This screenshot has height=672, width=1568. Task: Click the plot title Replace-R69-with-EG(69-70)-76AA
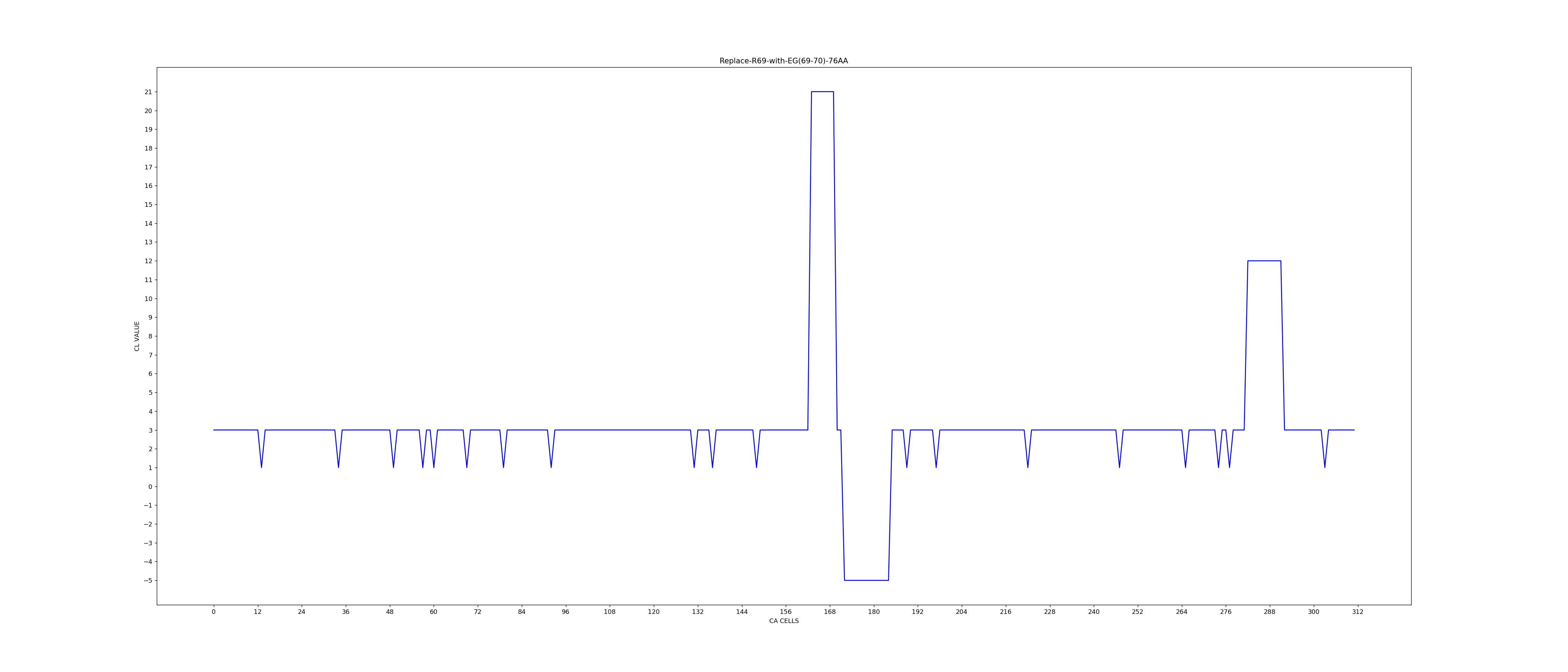[783, 61]
